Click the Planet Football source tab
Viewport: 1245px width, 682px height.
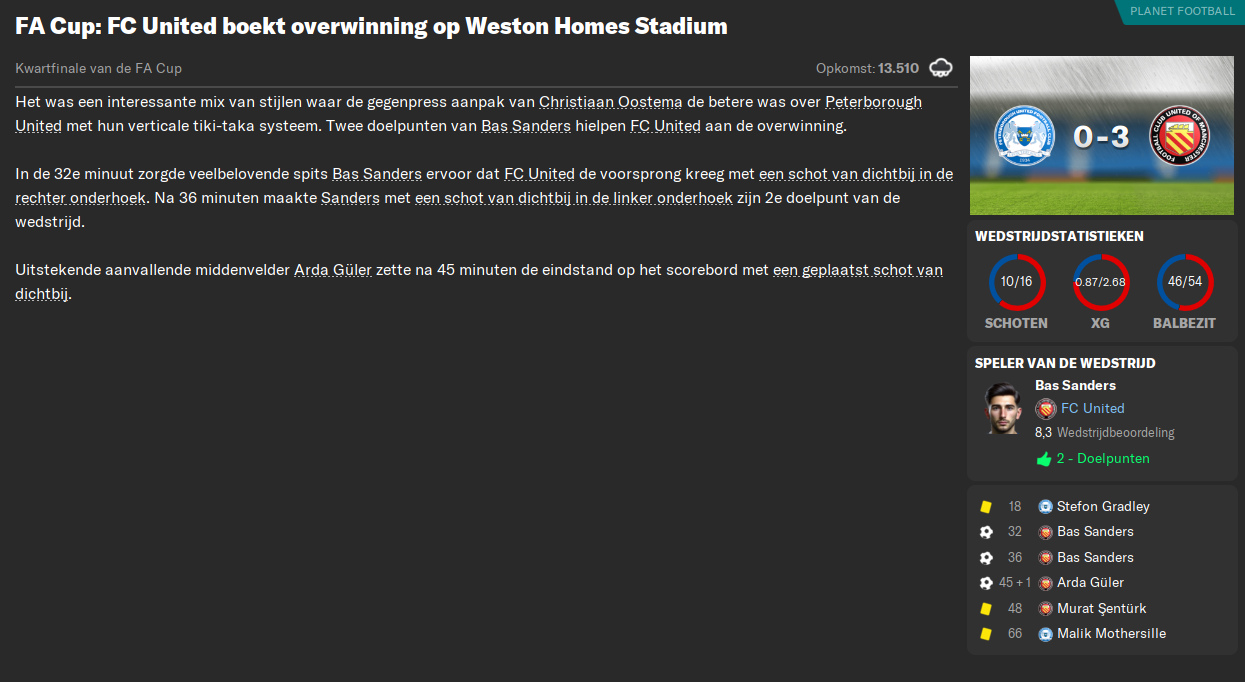[x=1181, y=11]
